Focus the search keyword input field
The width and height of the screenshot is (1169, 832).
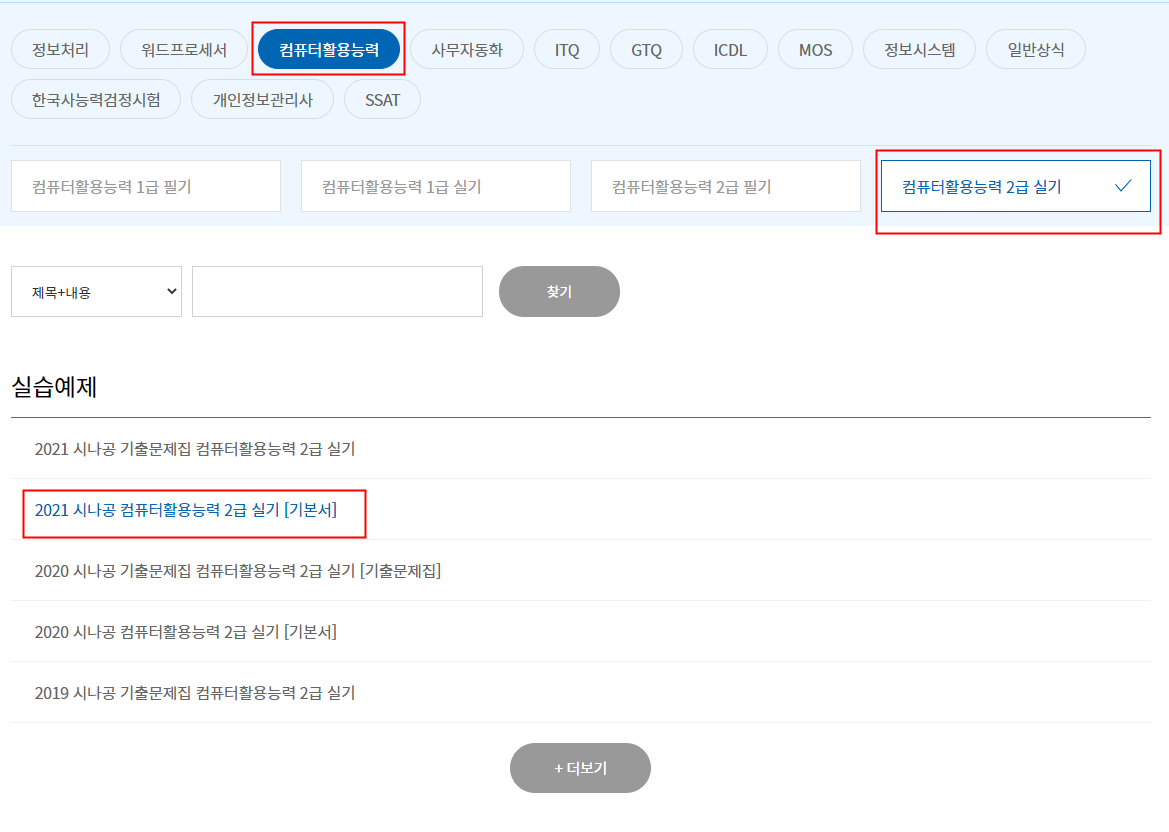pos(337,291)
